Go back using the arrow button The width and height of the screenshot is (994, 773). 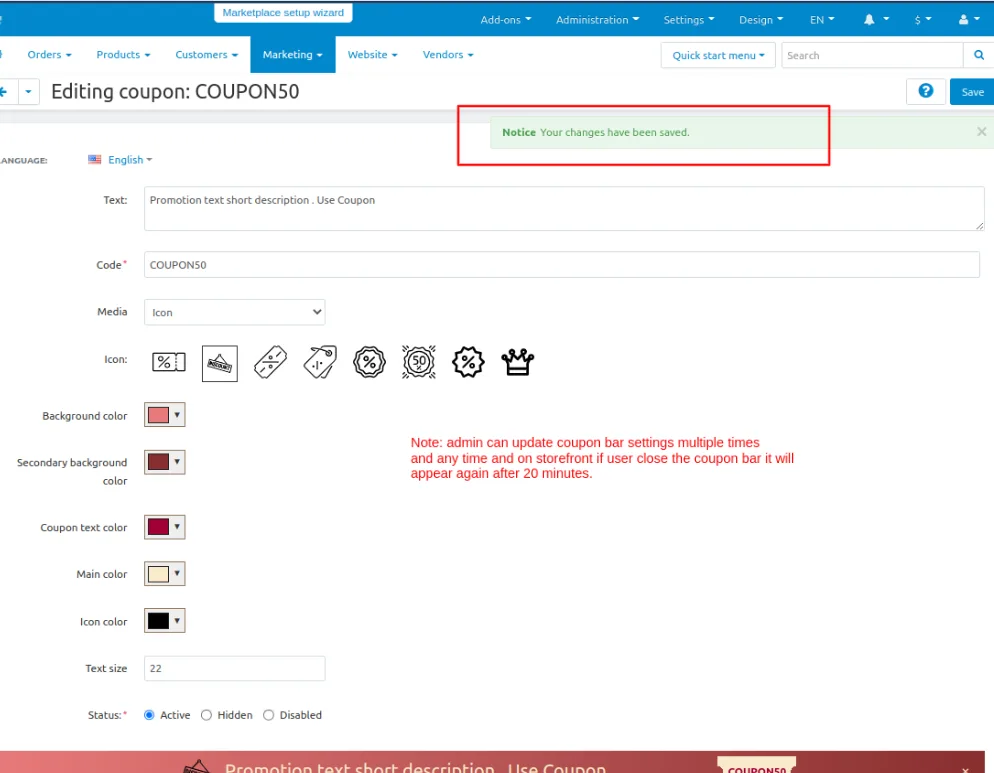[5, 92]
